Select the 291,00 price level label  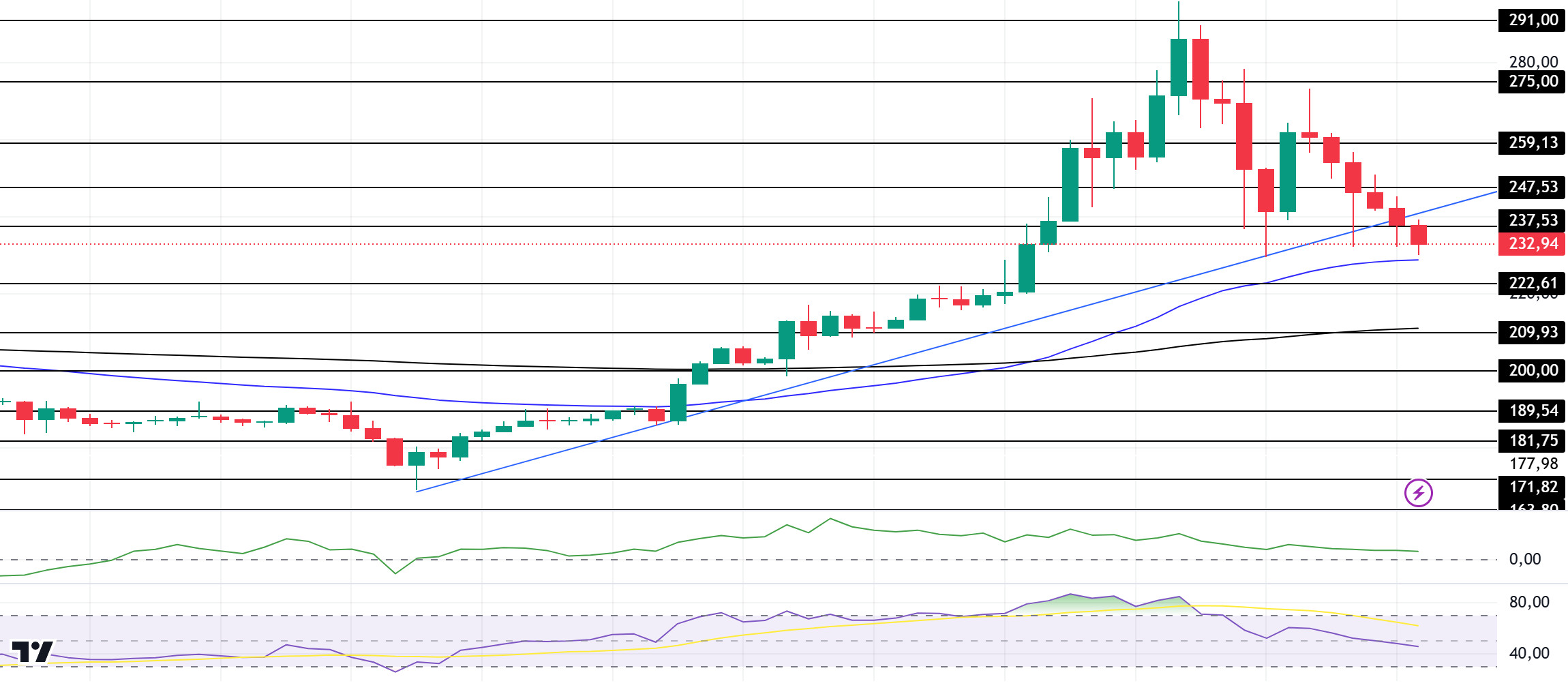coord(1532,20)
